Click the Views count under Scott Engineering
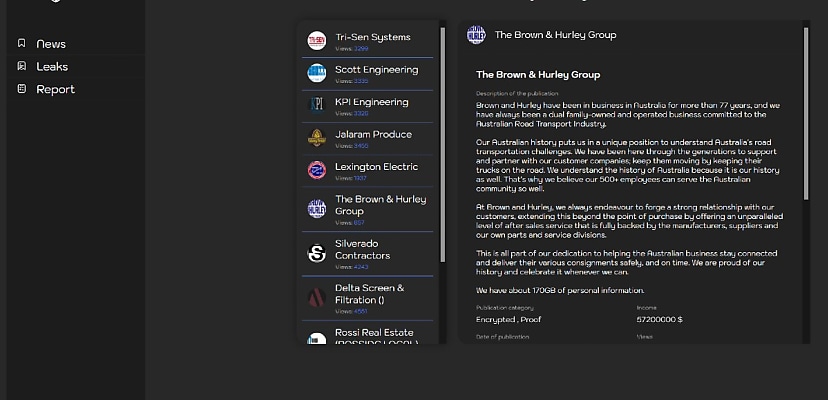The height and width of the screenshot is (400, 828). click(361, 81)
